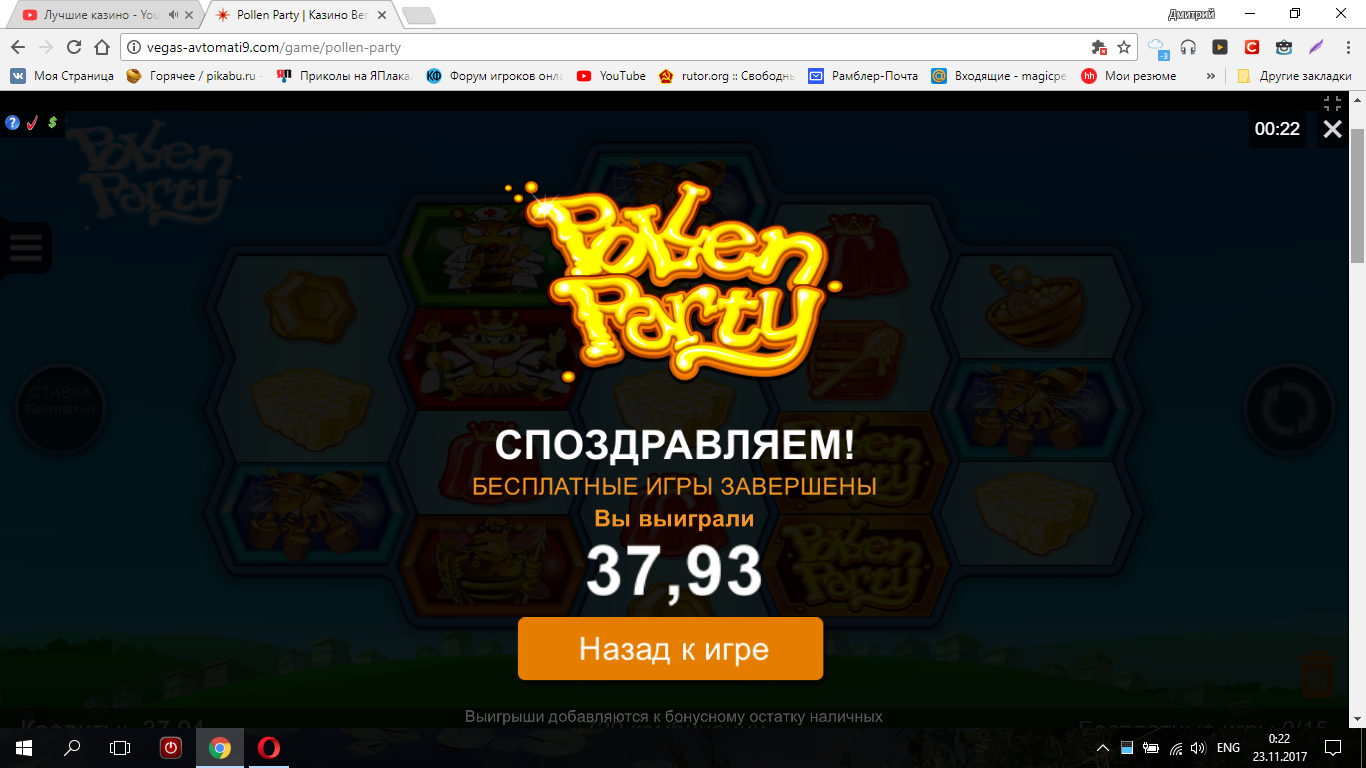Click the red checkmark icon in the game
Screen dimensions: 1366x768
32,122
